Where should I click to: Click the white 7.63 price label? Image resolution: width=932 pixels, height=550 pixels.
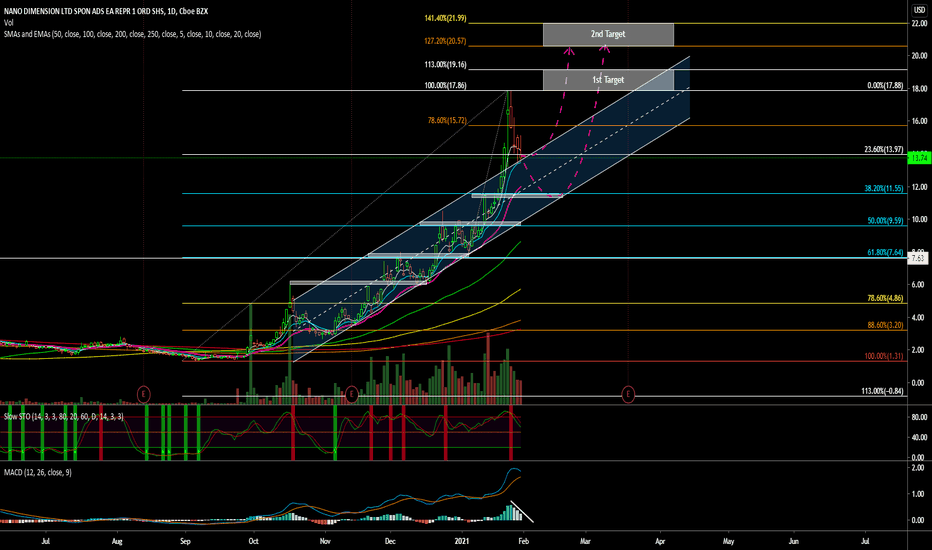918,258
